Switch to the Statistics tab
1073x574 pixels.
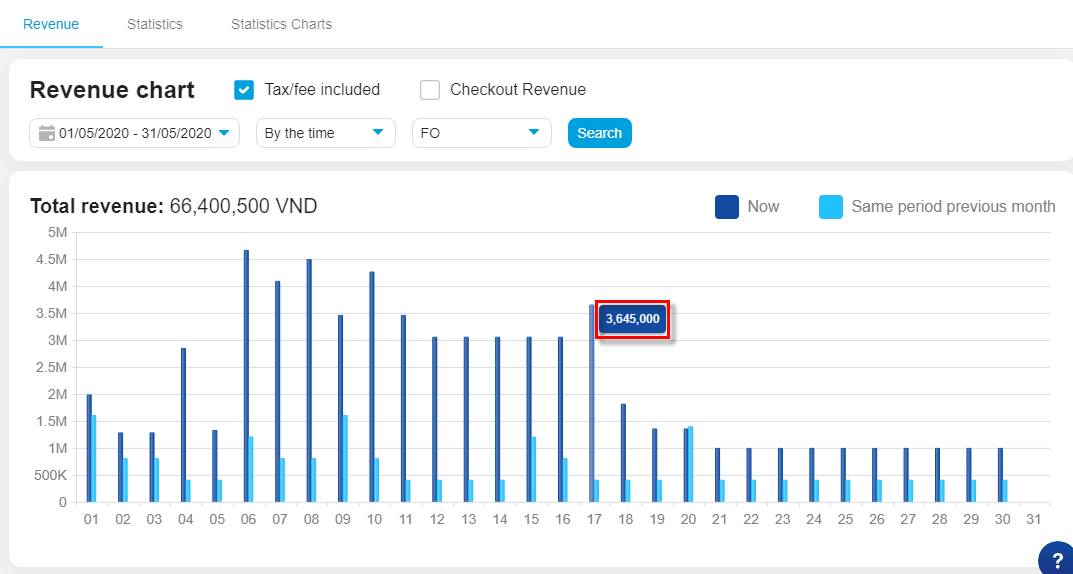[x=155, y=24]
